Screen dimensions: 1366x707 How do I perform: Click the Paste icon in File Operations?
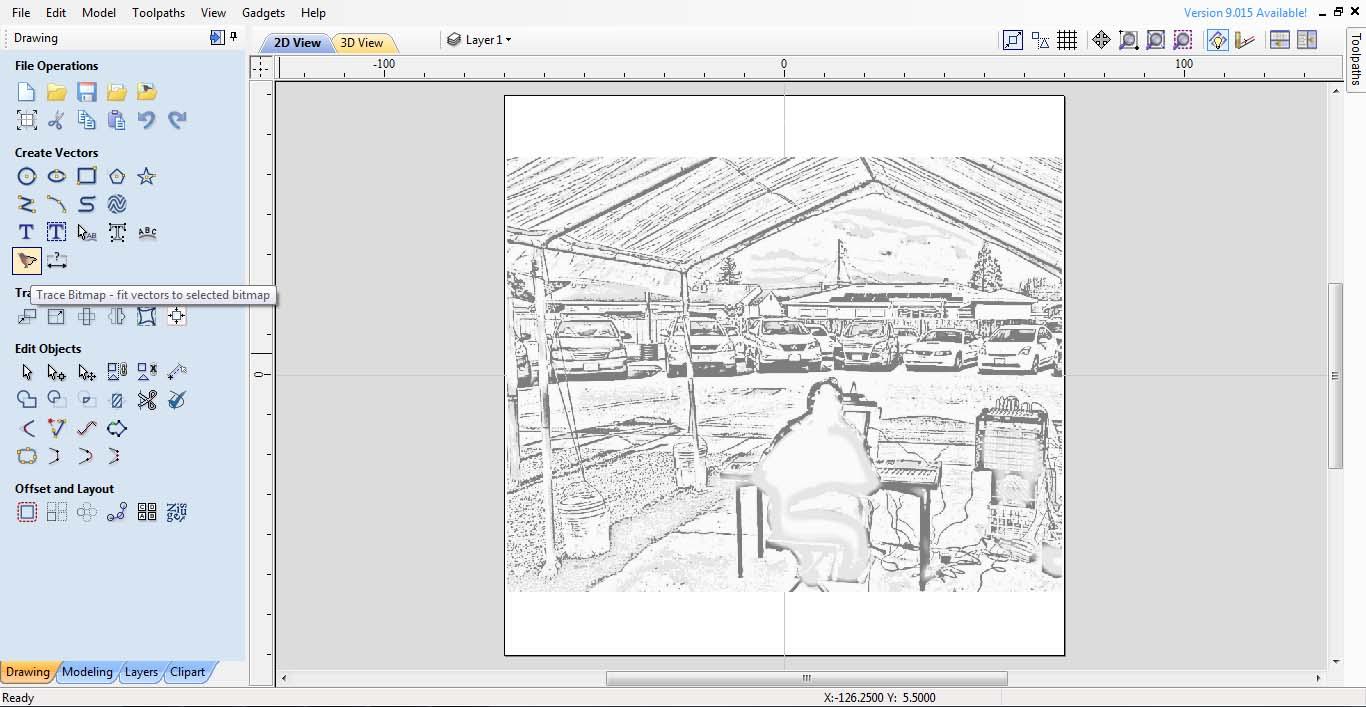point(117,120)
